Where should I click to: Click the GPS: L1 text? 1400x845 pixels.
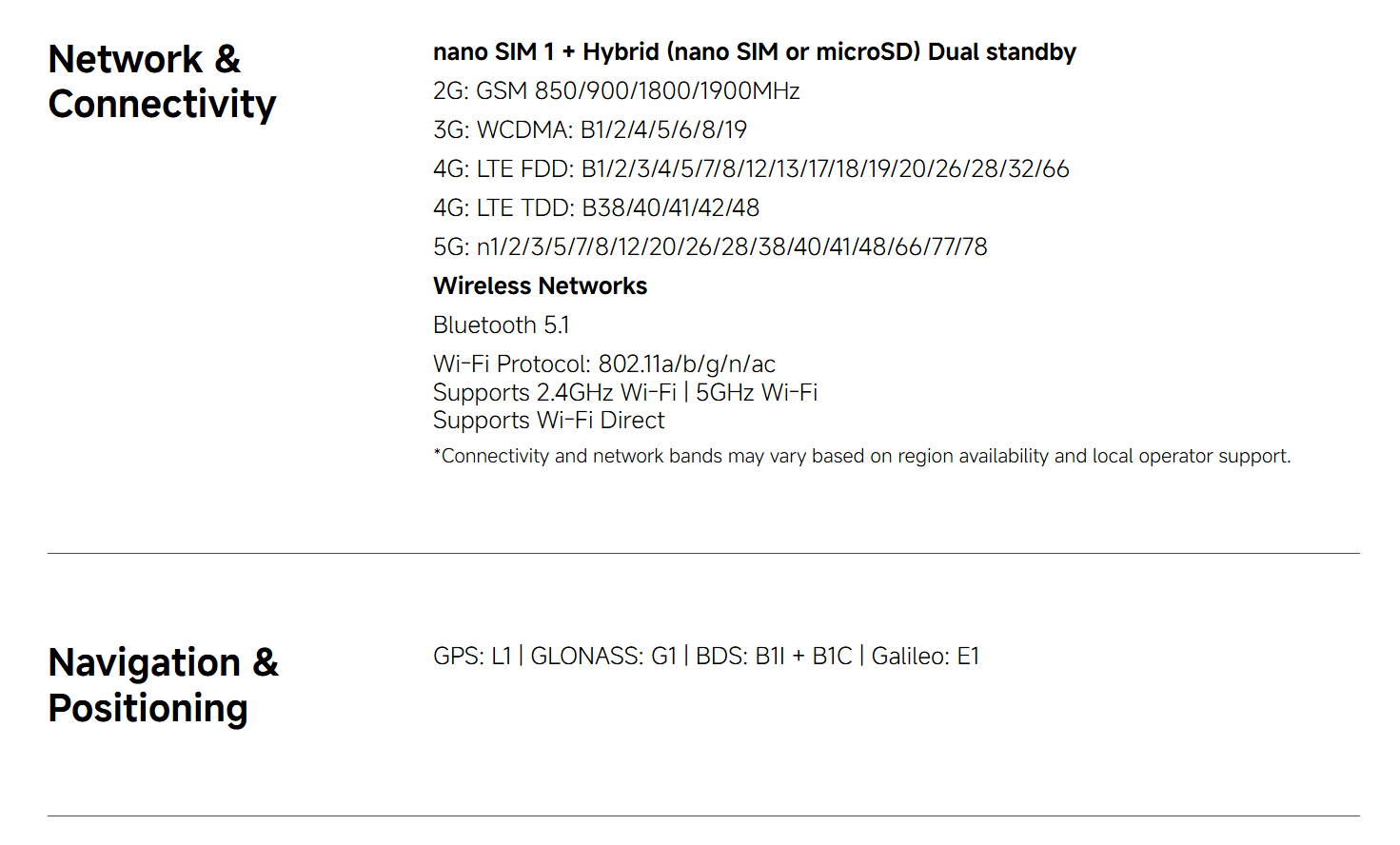[x=471, y=657]
